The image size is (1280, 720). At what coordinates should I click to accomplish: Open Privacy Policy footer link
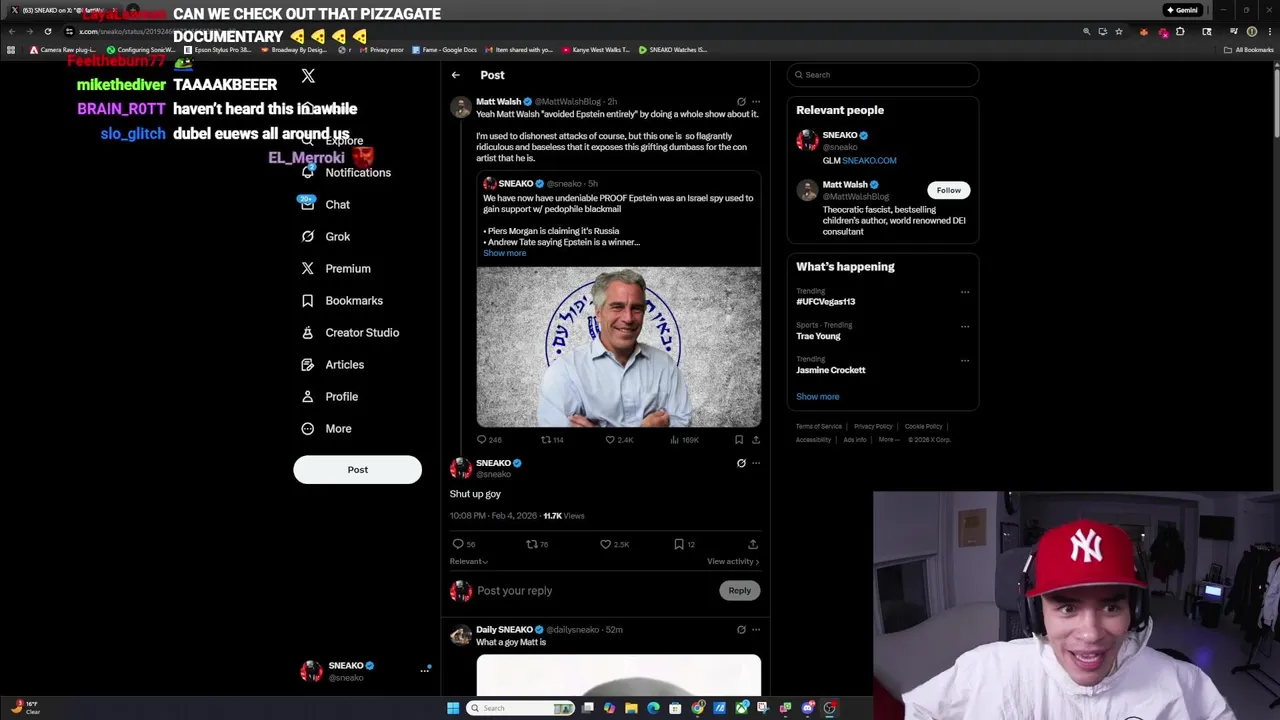(873, 427)
